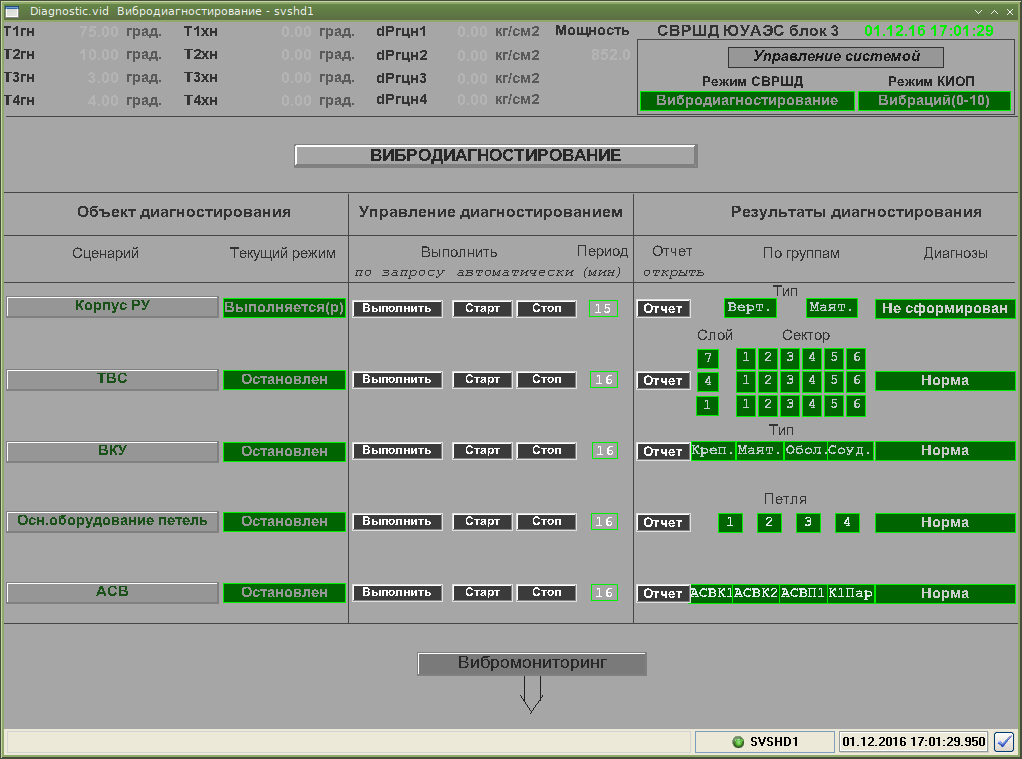Viewport: 1022px width, 759px height.
Task: Click Не сформирован diagnosis for Корпус РУ
Action: pyautogui.click(x=944, y=309)
